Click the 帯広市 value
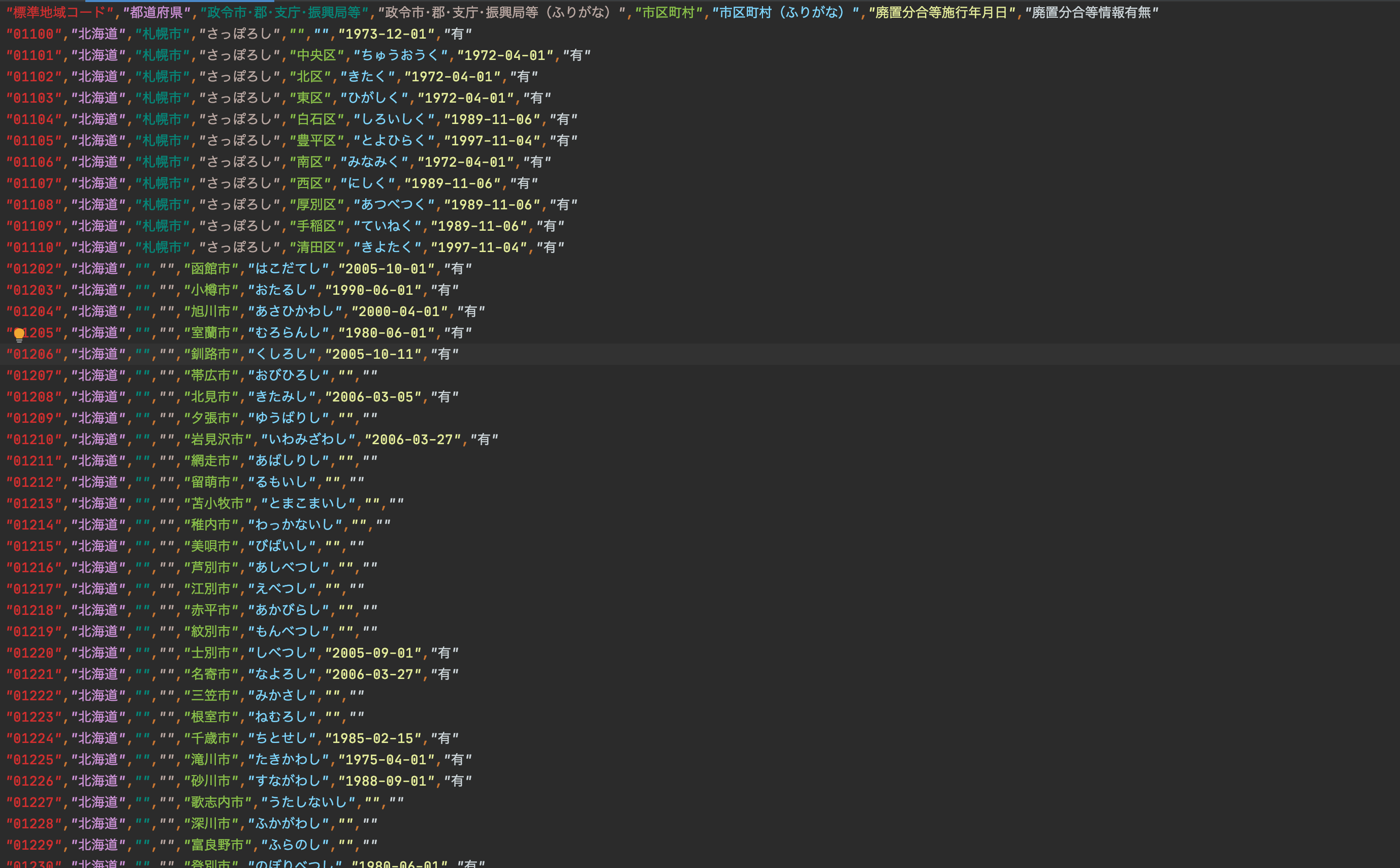This screenshot has width=1400, height=868. click(x=210, y=376)
